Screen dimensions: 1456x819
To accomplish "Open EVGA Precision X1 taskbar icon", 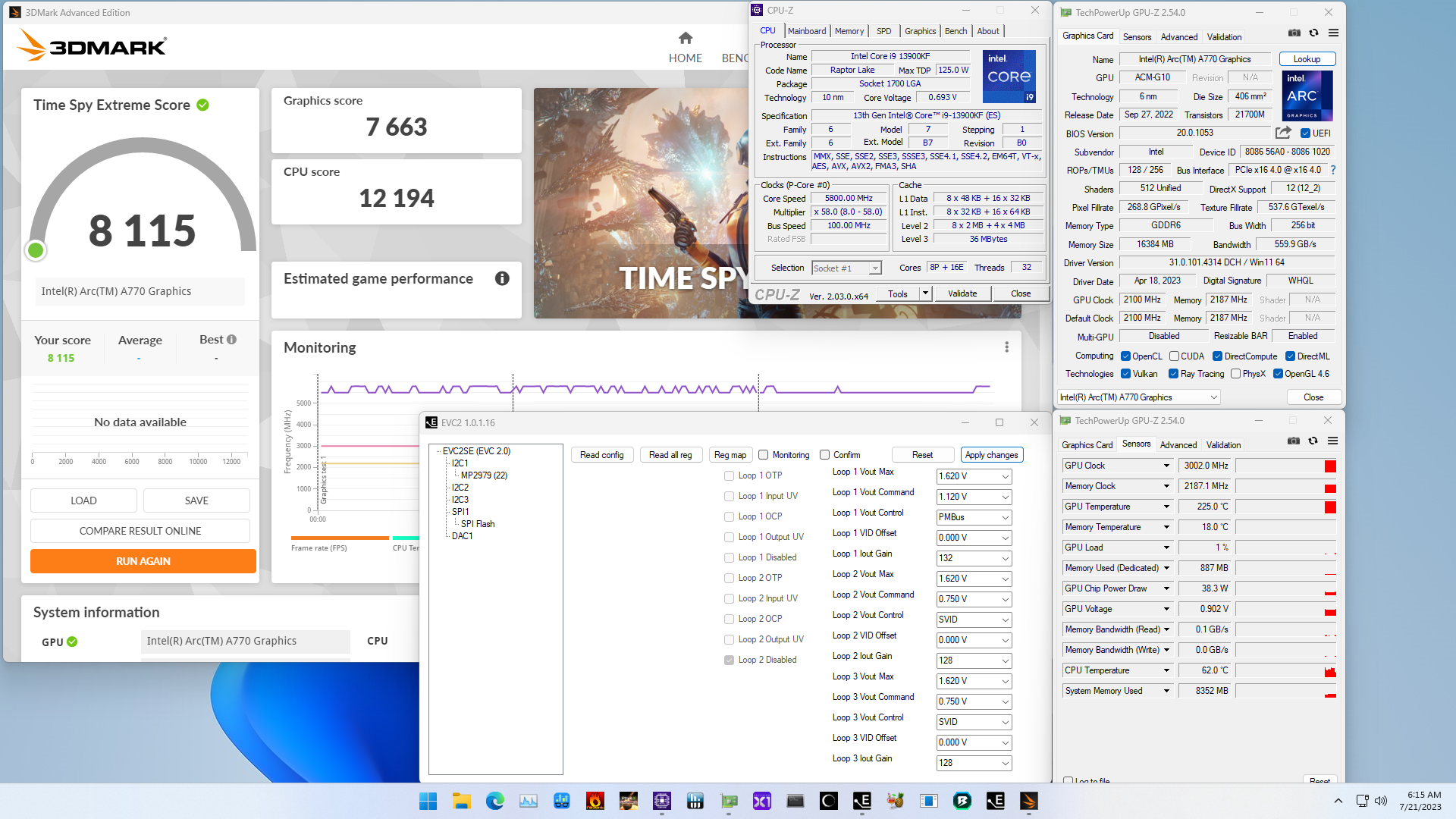I will pos(762,801).
